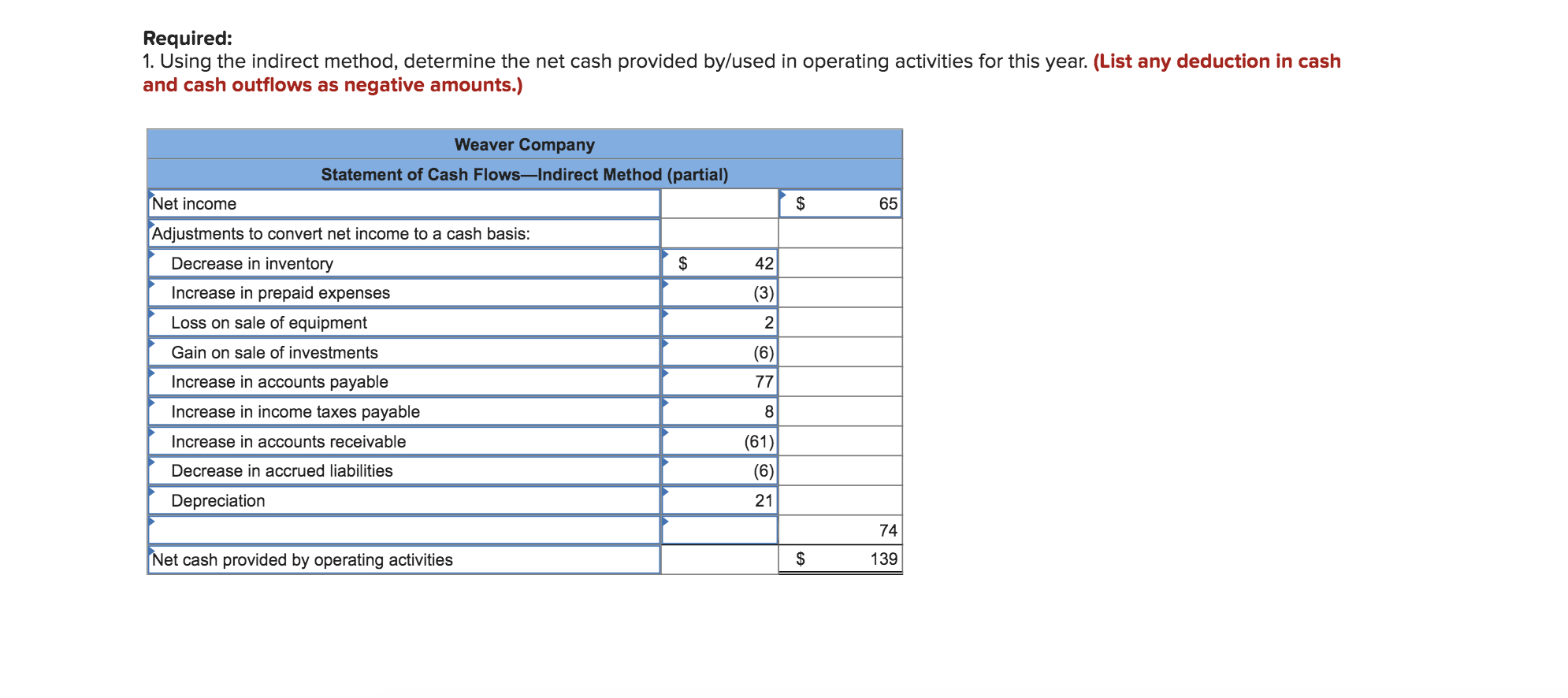Click the empty label cell below Depreciation
Image resolution: width=1568 pixels, height=698 pixels.
point(404,530)
